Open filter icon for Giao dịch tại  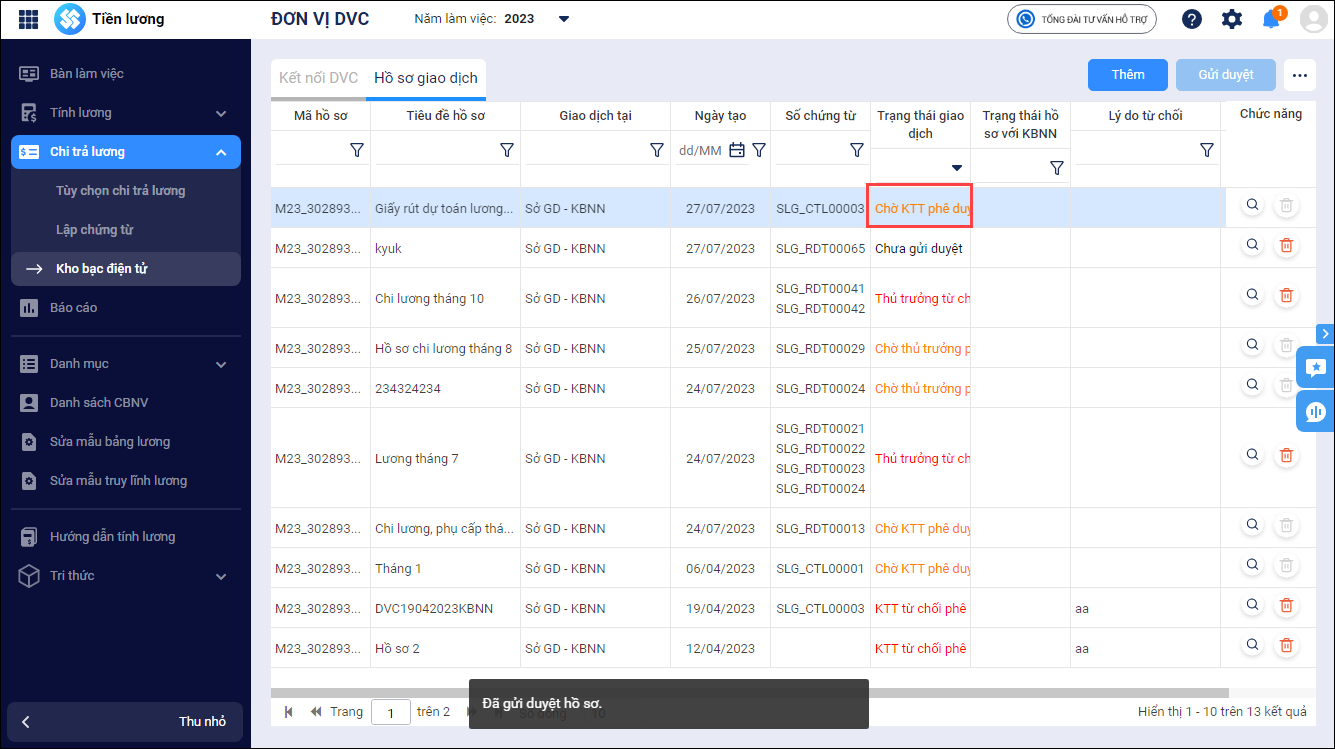click(x=657, y=150)
